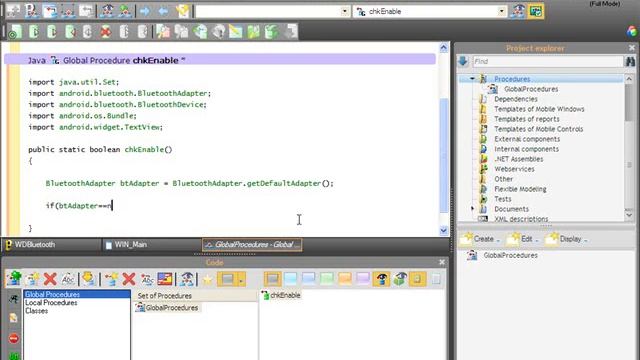The height and width of the screenshot is (360, 640).
Task: Click the last gray page icon in second toolbar
Action: (x=290, y=31)
